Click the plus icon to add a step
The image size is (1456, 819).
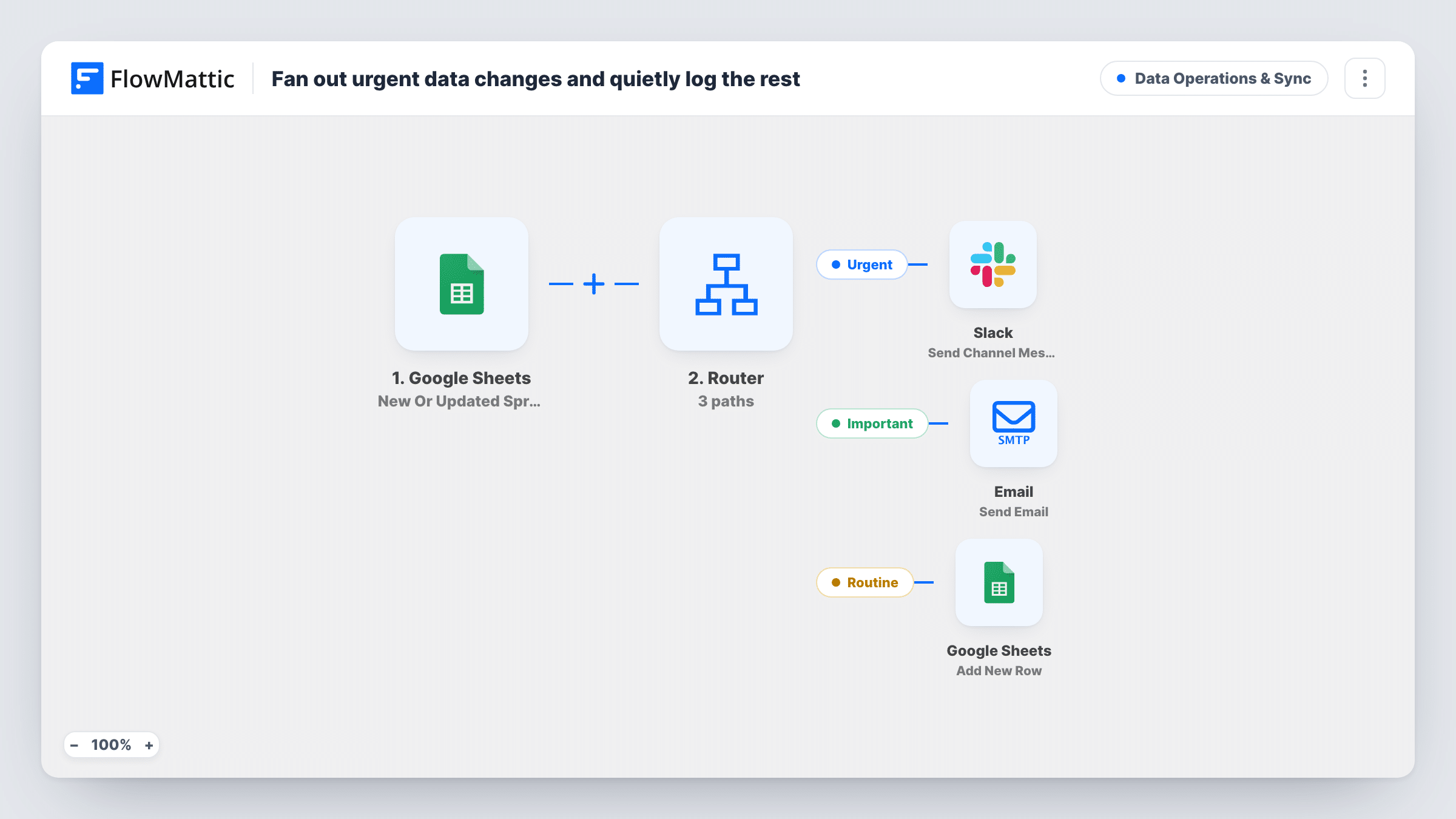click(594, 284)
